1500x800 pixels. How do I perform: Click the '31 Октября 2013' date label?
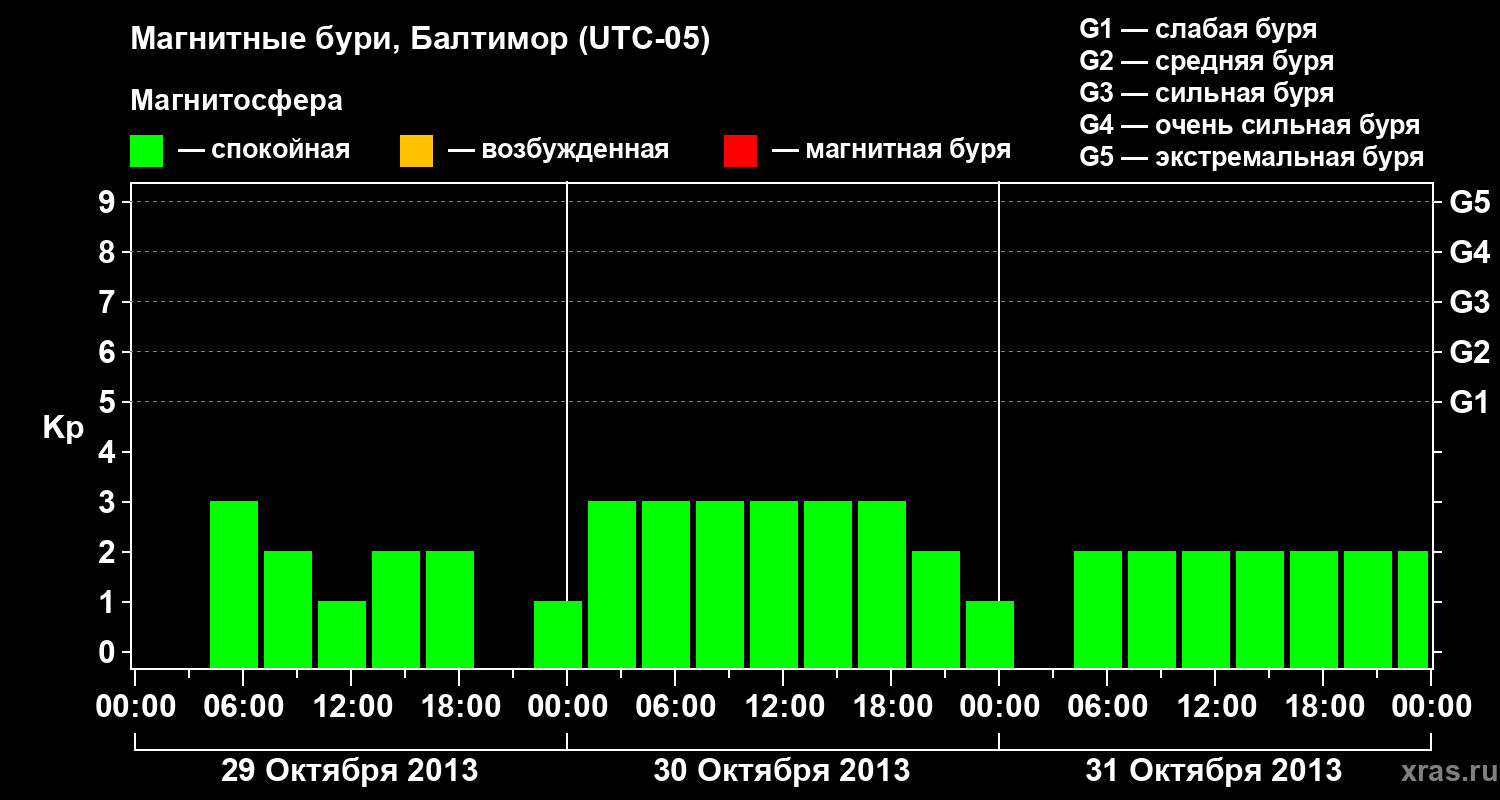1213,771
